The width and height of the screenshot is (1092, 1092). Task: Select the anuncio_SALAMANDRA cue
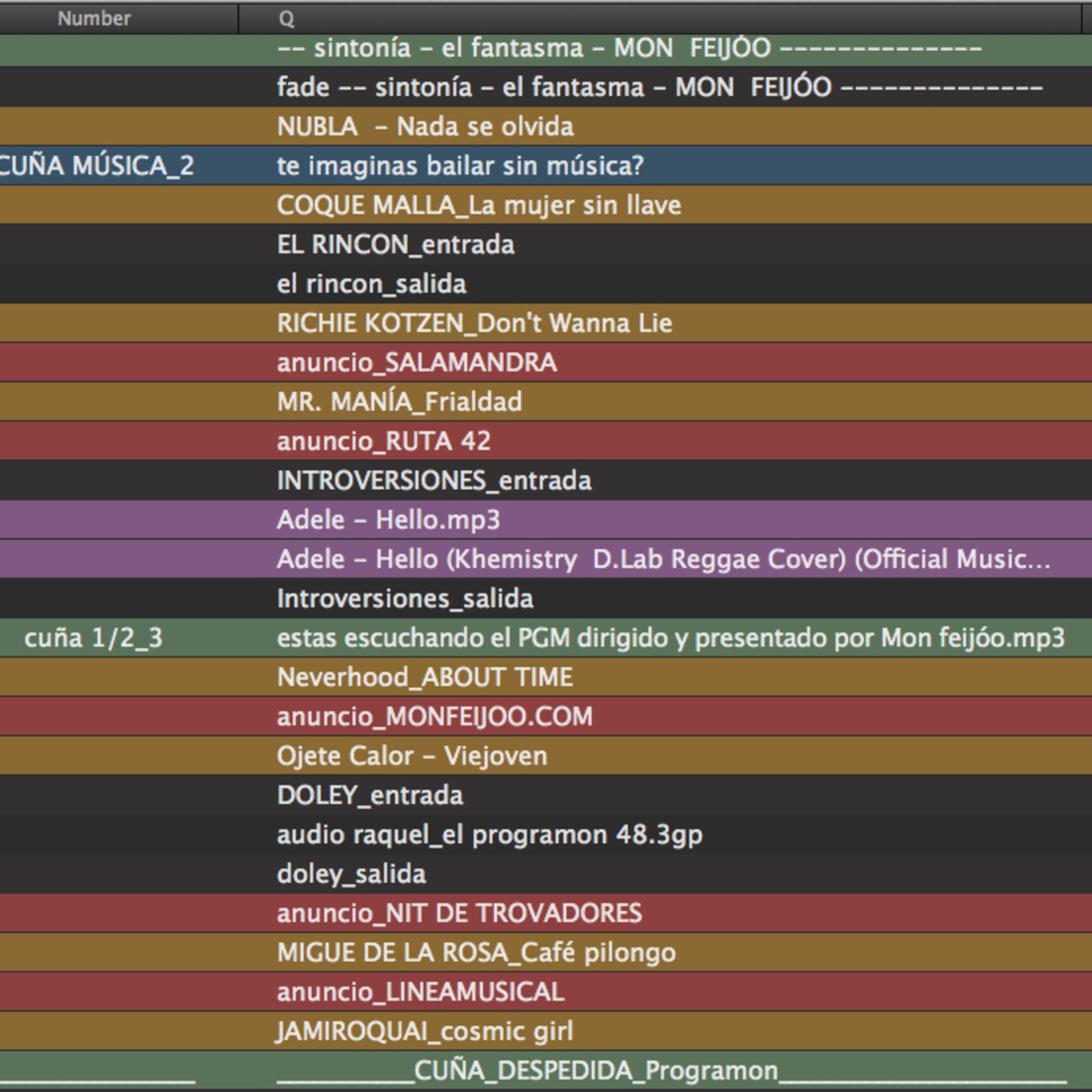[417, 362]
